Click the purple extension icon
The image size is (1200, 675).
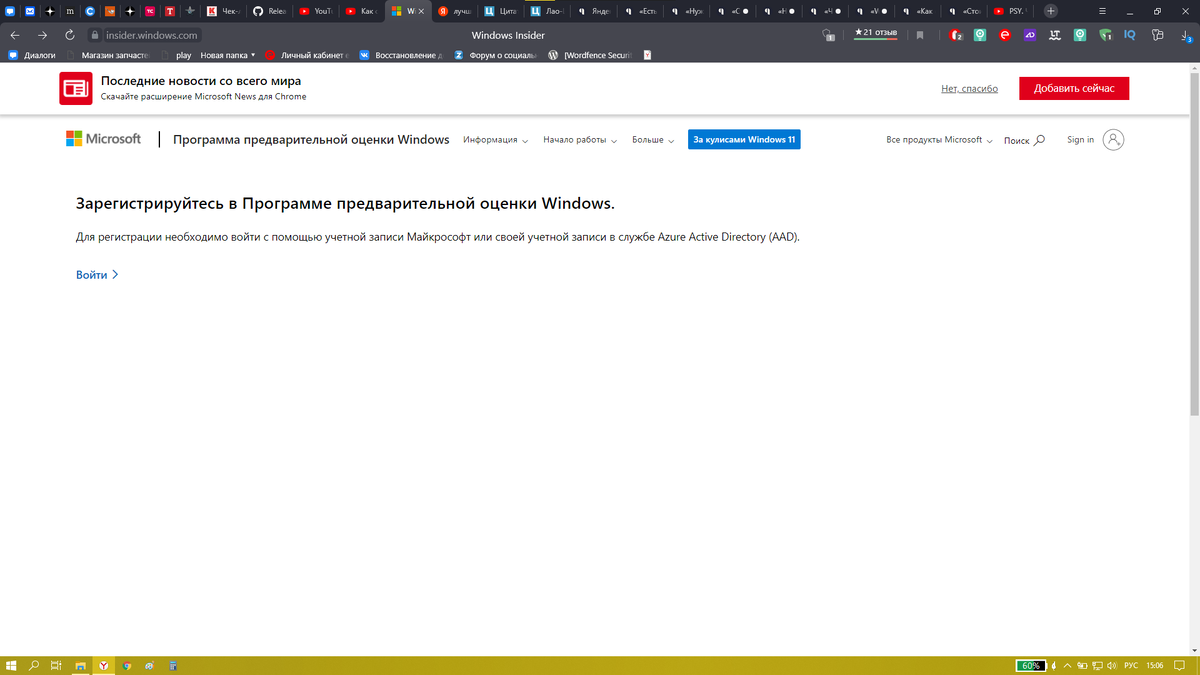(x=1030, y=35)
